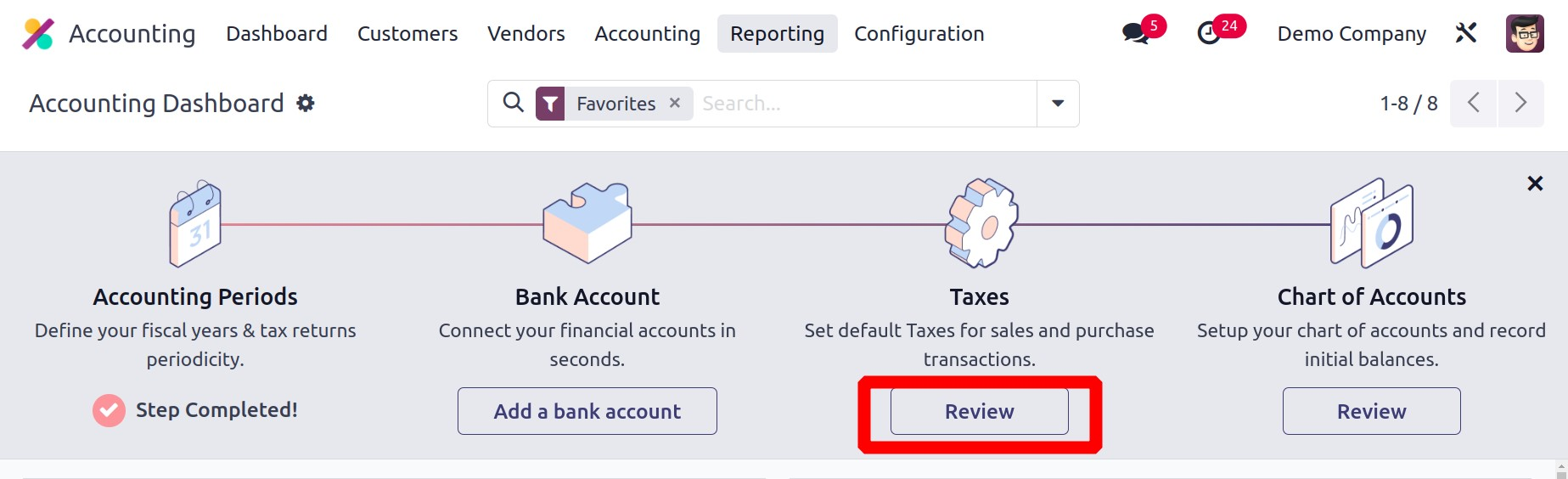Open the activities clock icon
The height and width of the screenshot is (479, 1568).
(1209, 34)
